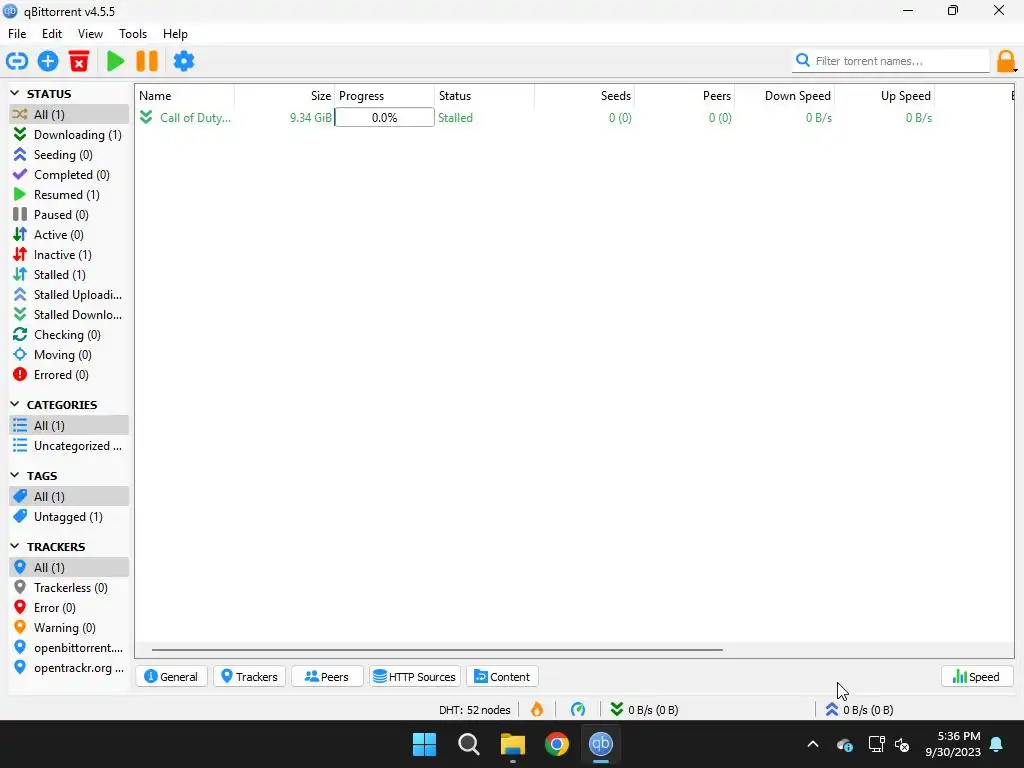Collapse the STATUS section chevron

(15, 94)
